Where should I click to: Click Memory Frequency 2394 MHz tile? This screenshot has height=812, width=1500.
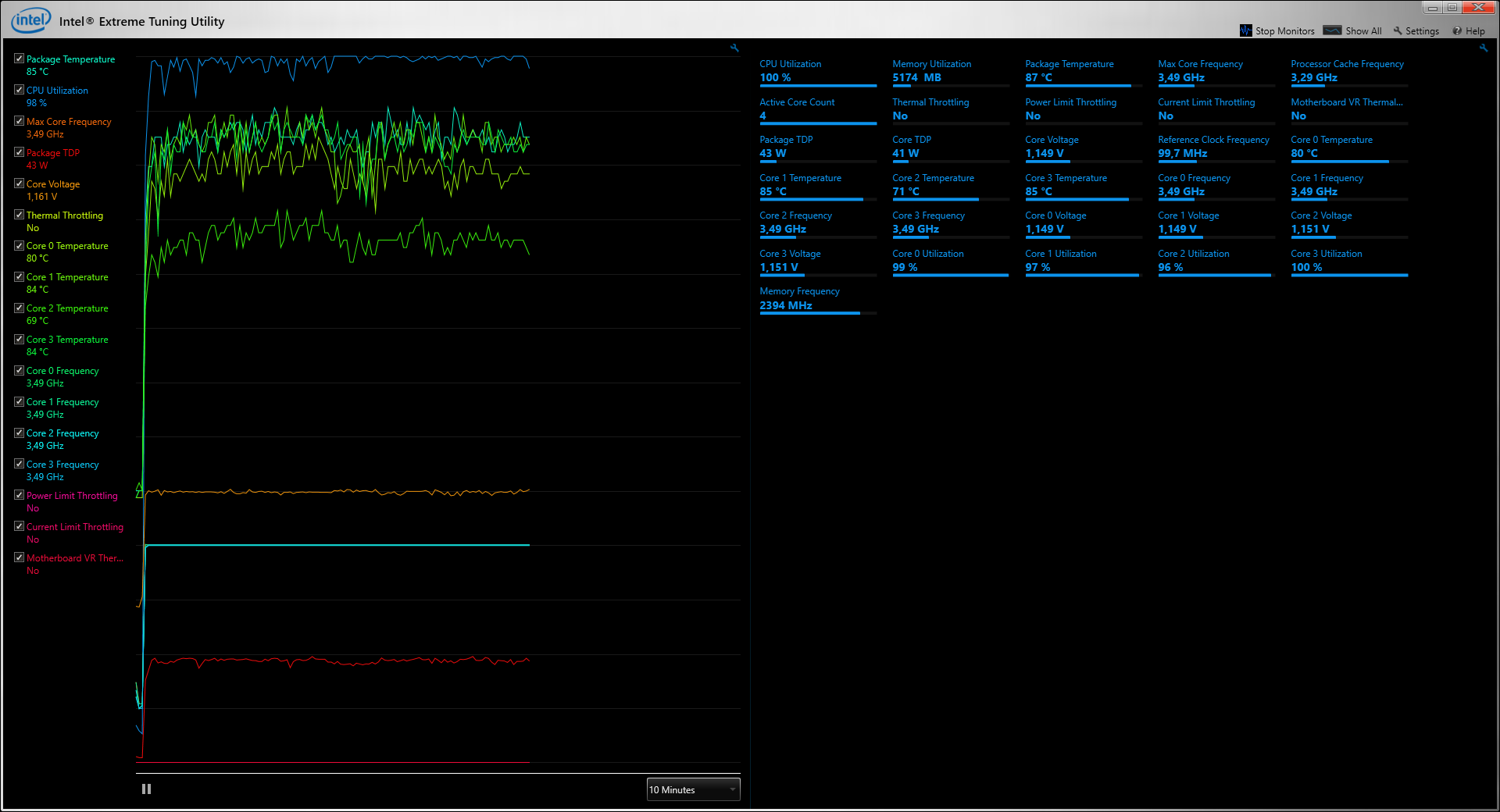tap(818, 299)
